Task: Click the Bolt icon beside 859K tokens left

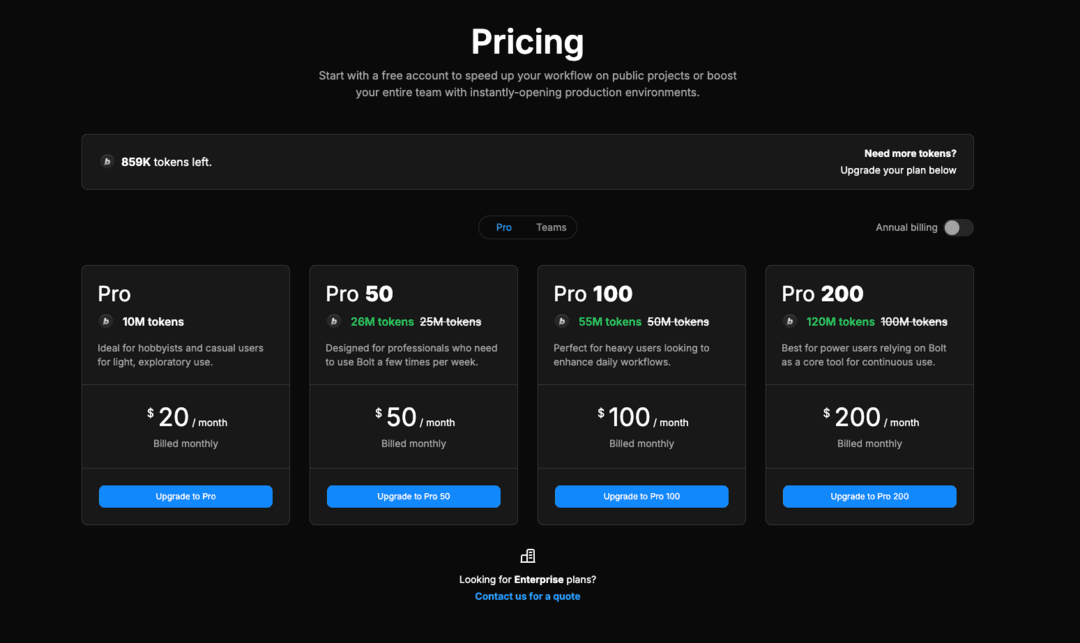Action: coord(107,161)
